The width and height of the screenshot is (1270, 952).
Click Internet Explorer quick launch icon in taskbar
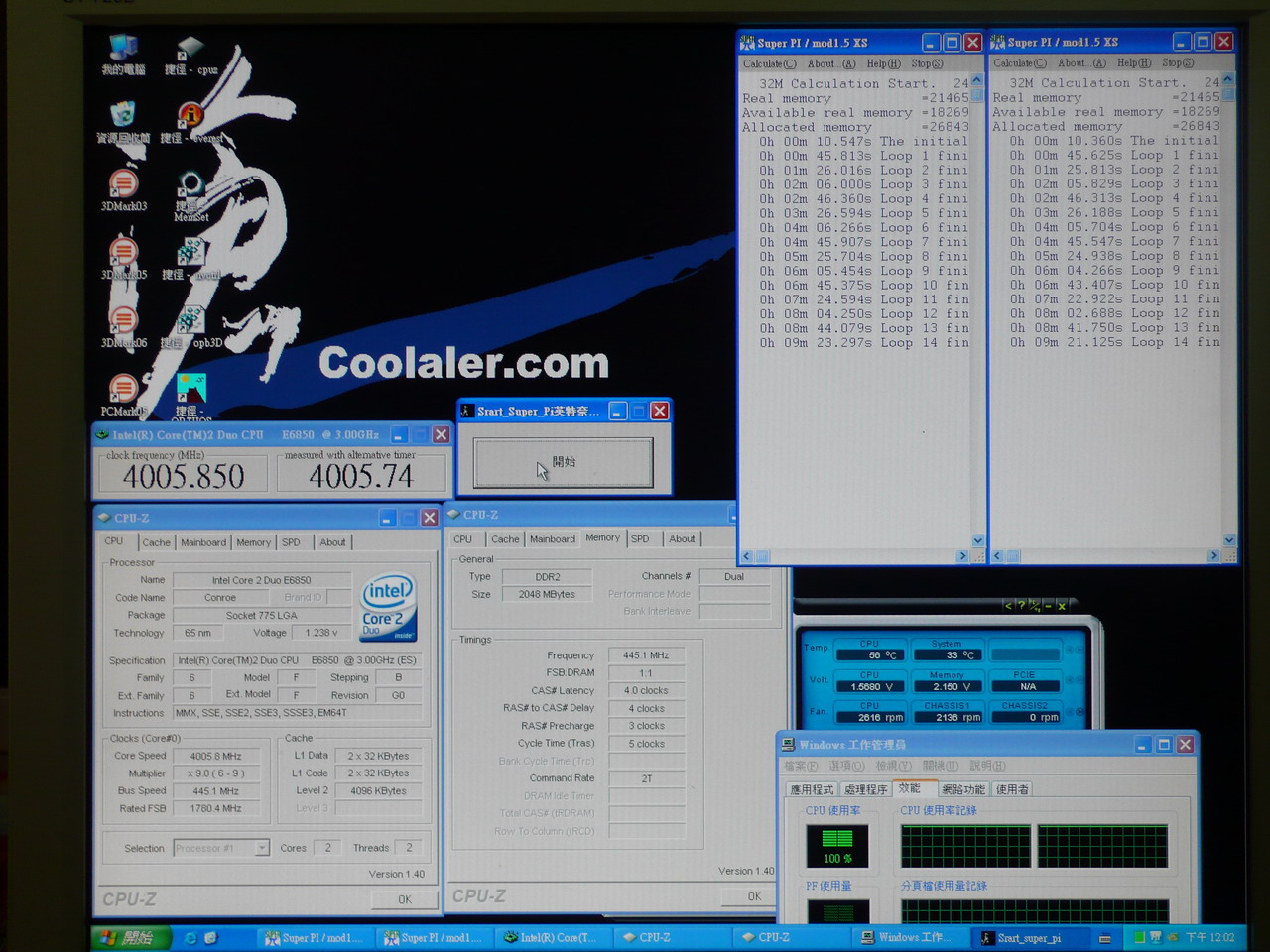(190, 937)
